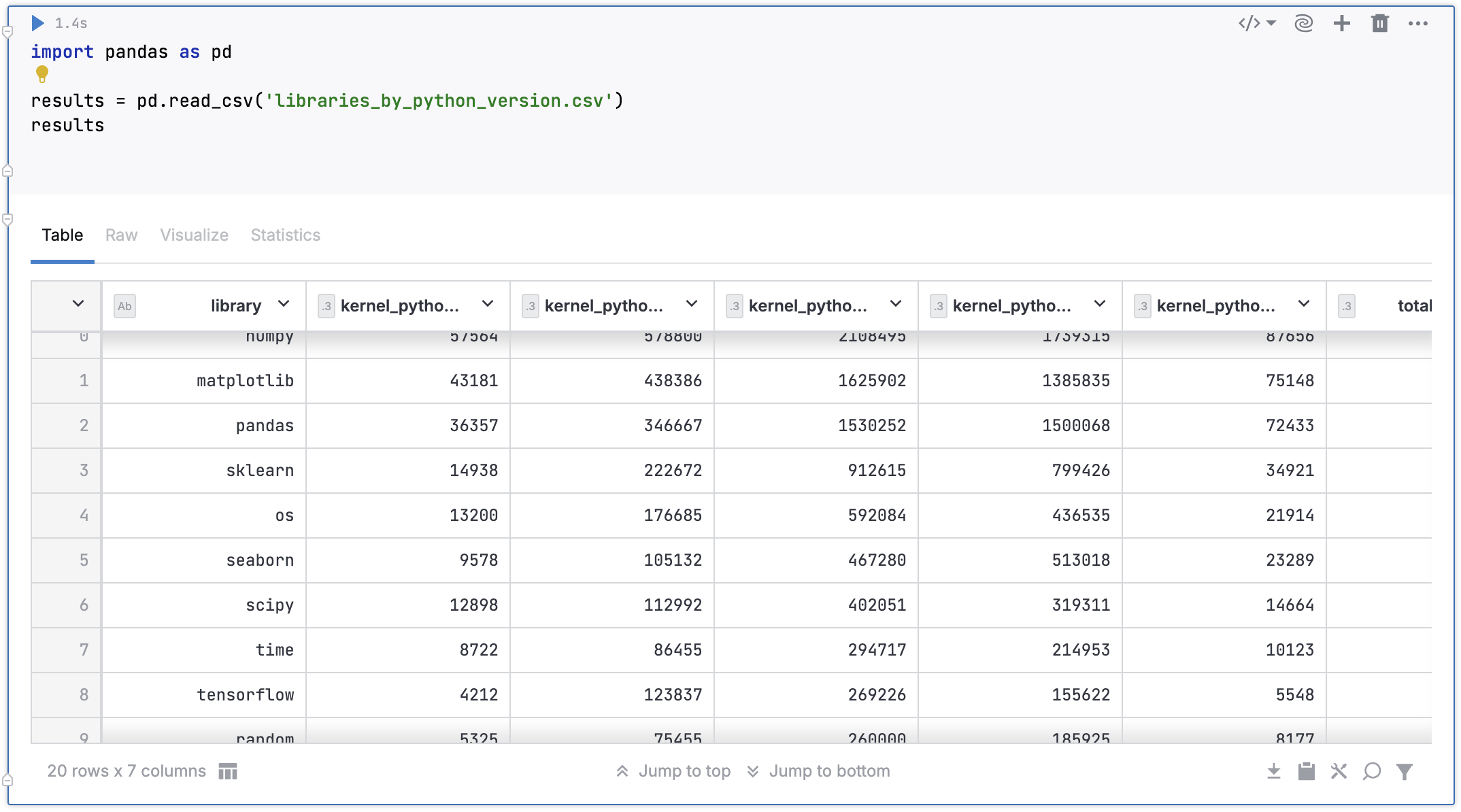1461x812 pixels.
Task: Copy table via clipboard icon
Action: (1306, 771)
